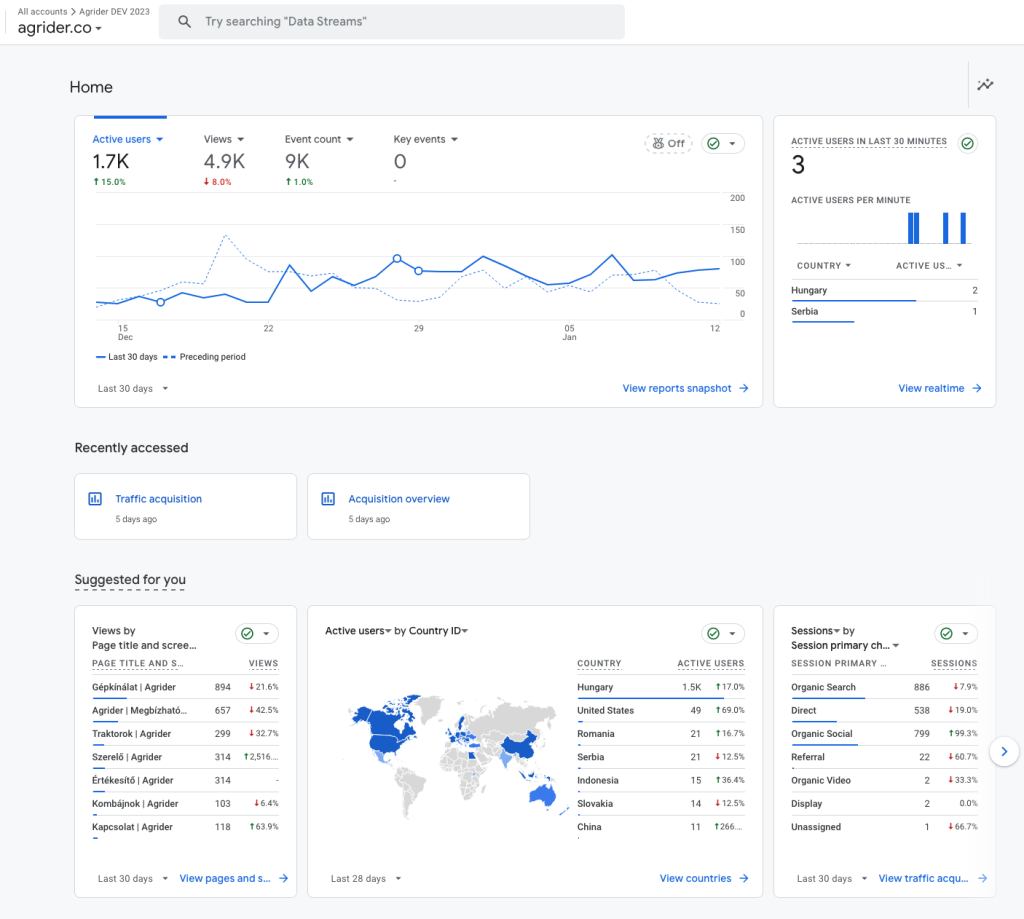Click the data quality checkmark in realtime card
Screen dimensions: 1024x919
tap(967, 143)
